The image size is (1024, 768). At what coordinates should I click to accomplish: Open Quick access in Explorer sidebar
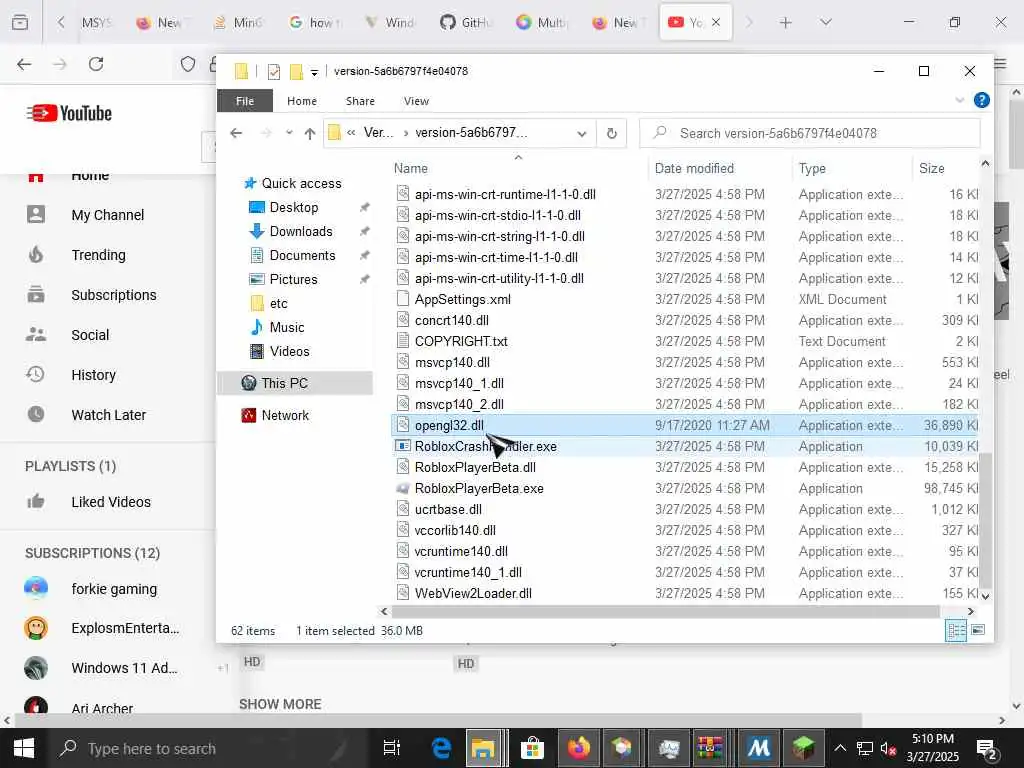coord(293,184)
